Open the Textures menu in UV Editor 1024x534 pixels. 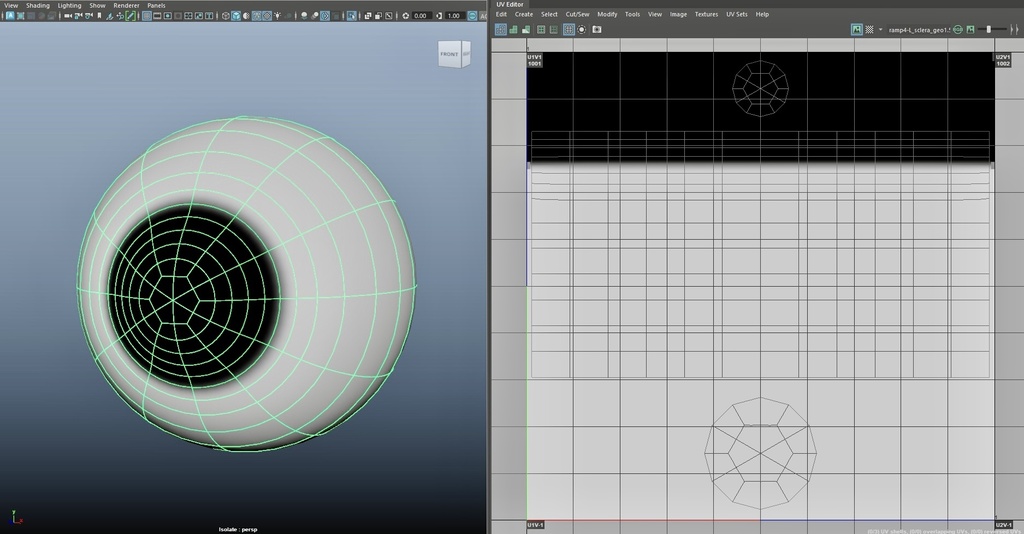tap(706, 14)
